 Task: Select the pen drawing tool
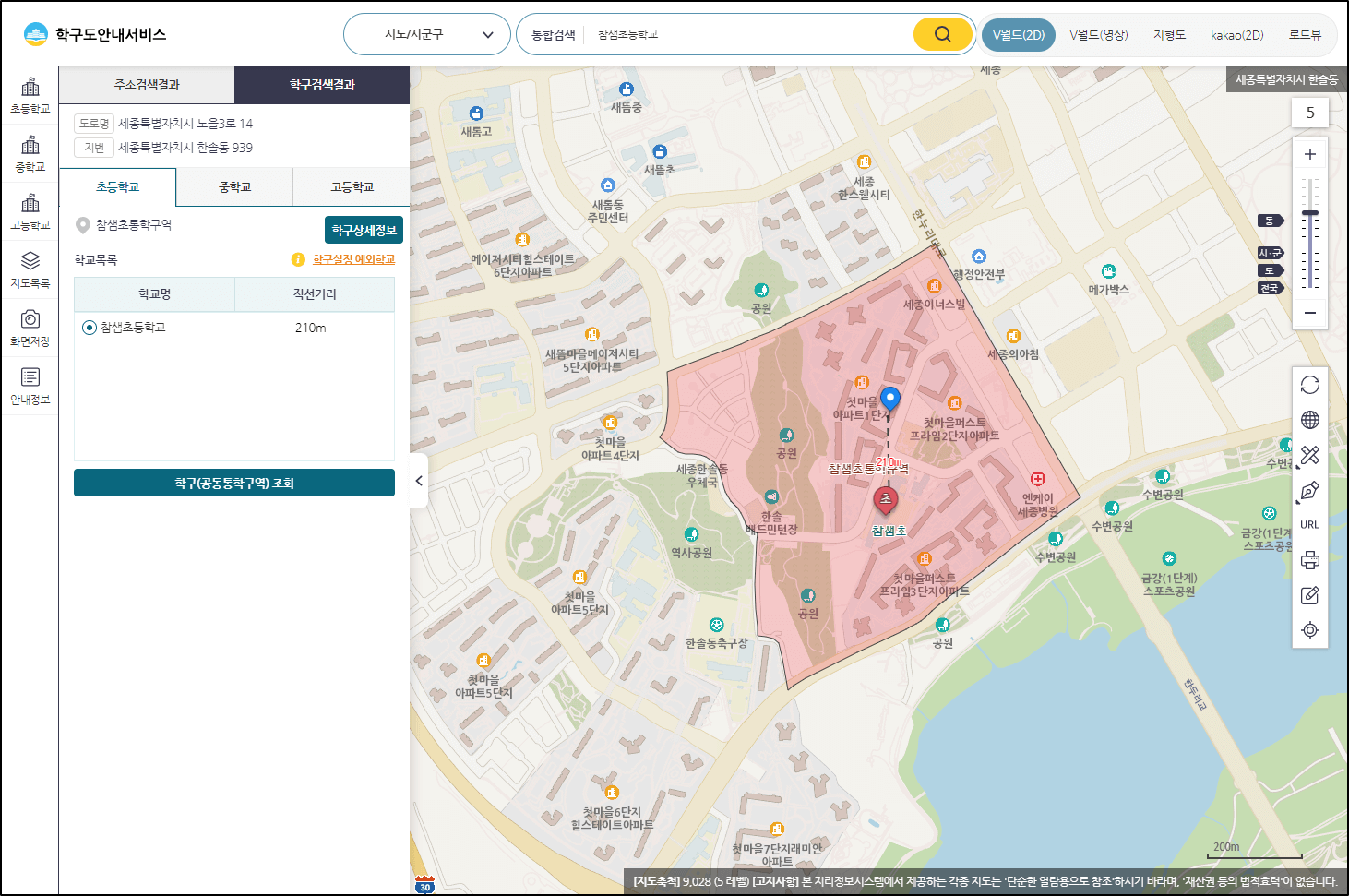pos(1310,490)
